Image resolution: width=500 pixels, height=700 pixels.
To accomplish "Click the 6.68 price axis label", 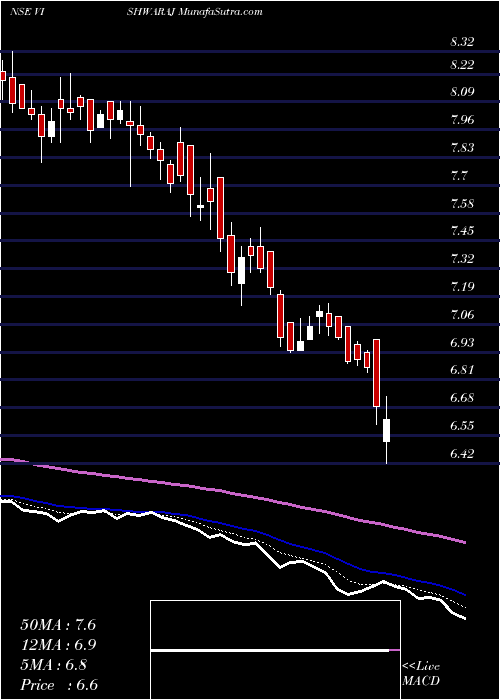I will tap(462, 398).
